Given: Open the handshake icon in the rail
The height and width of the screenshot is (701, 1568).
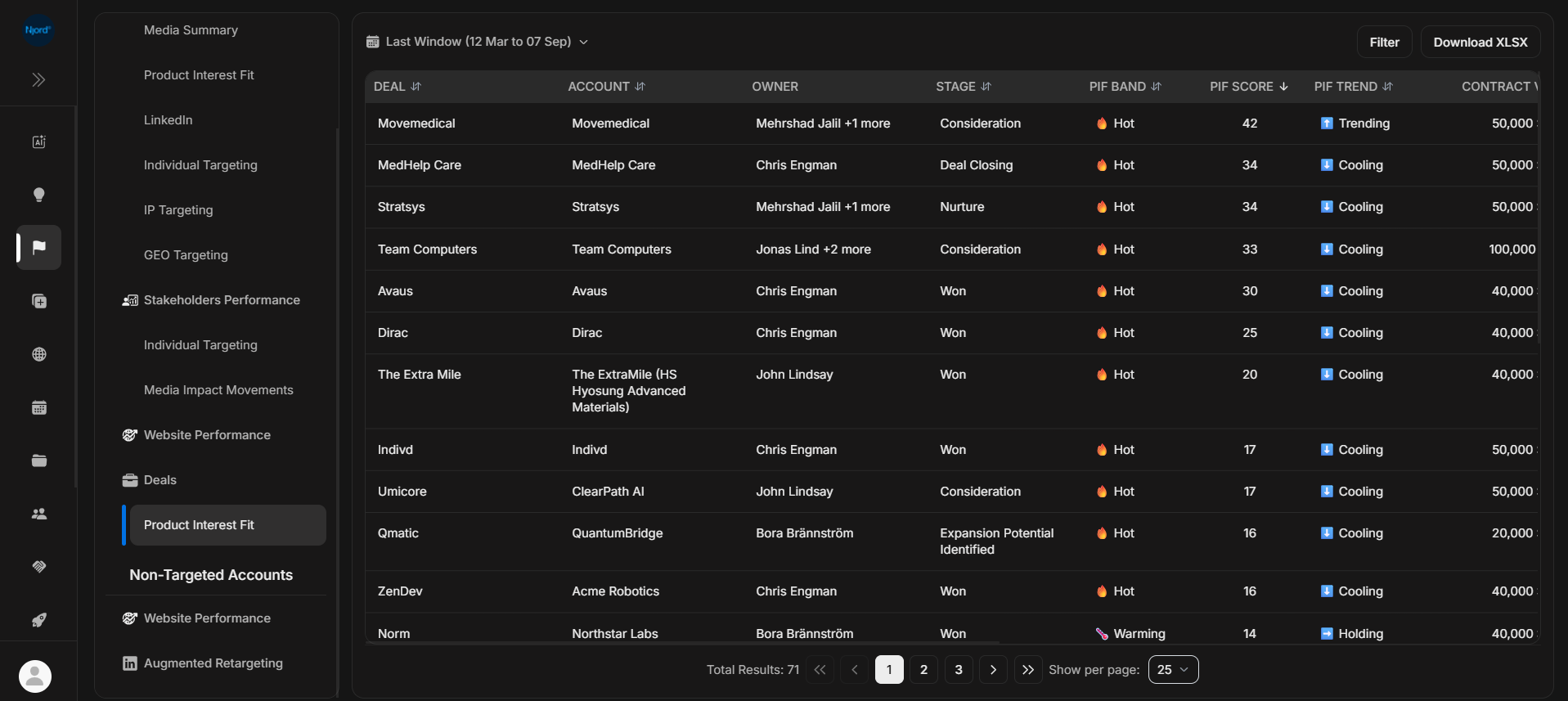Looking at the screenshot, I should click(x=38, y=567).
